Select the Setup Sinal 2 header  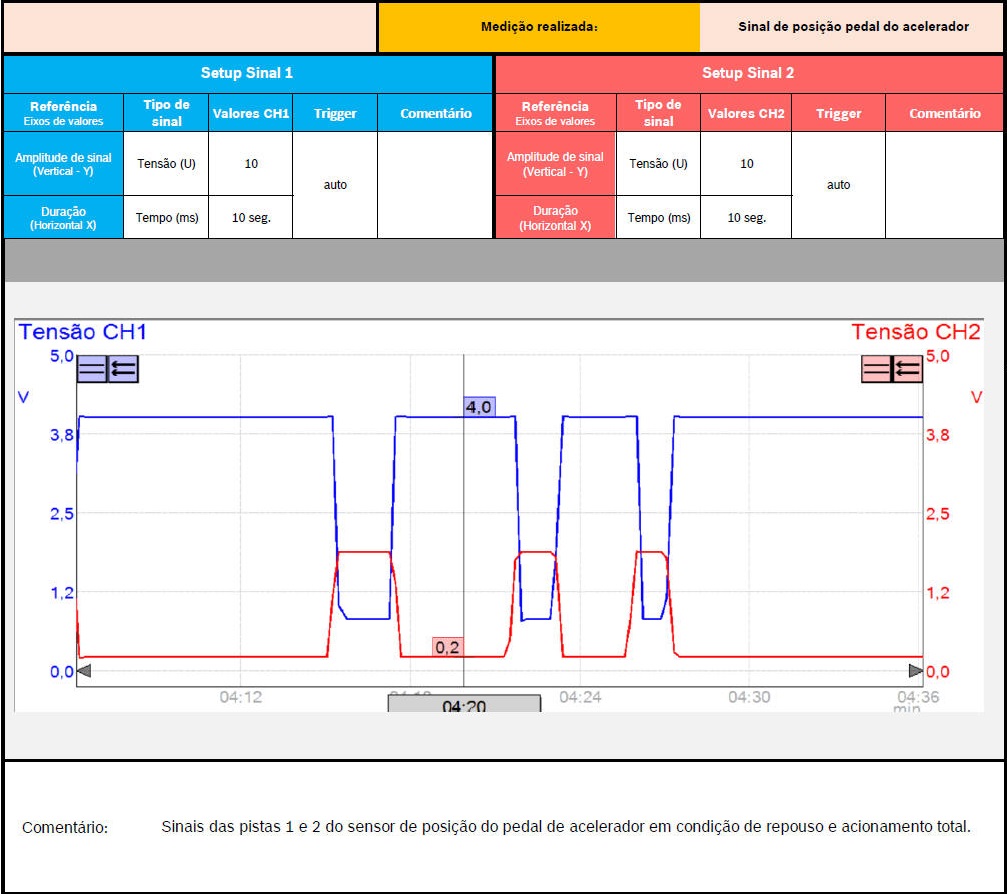[x=748, y=73]
